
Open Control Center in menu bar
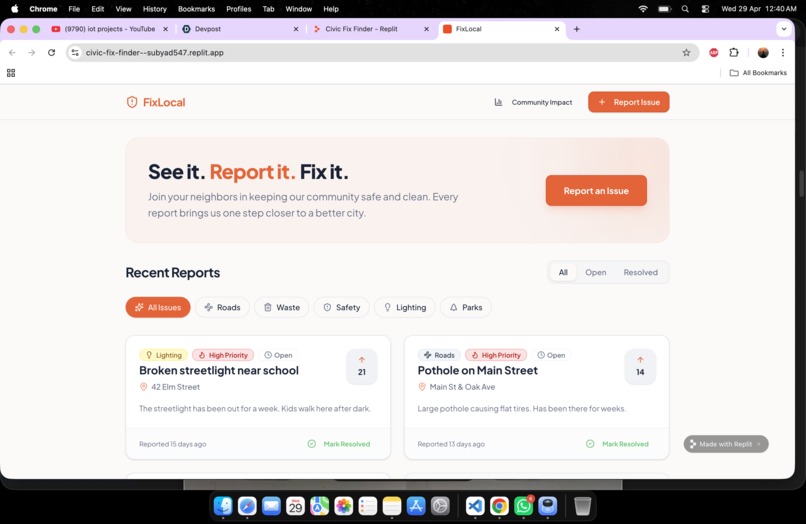pos(705,9)
